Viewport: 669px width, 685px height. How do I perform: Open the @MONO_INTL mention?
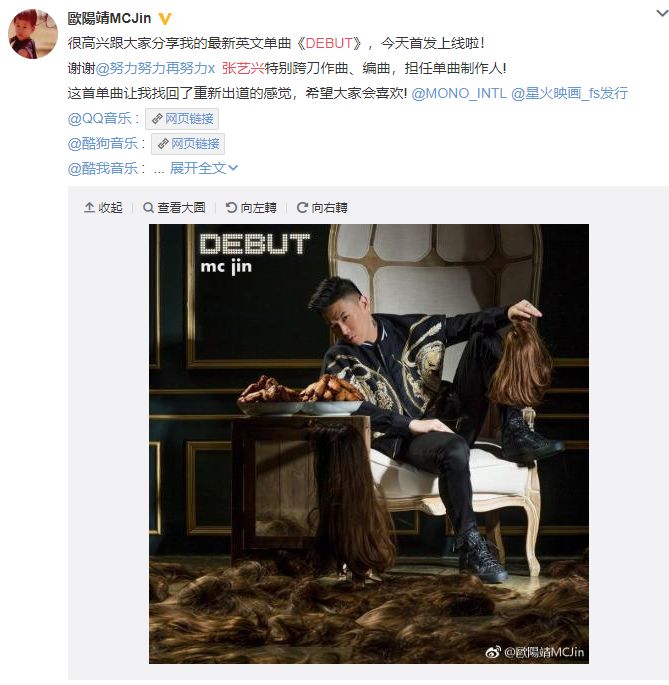pyautogui.click(x=459, y=93)
